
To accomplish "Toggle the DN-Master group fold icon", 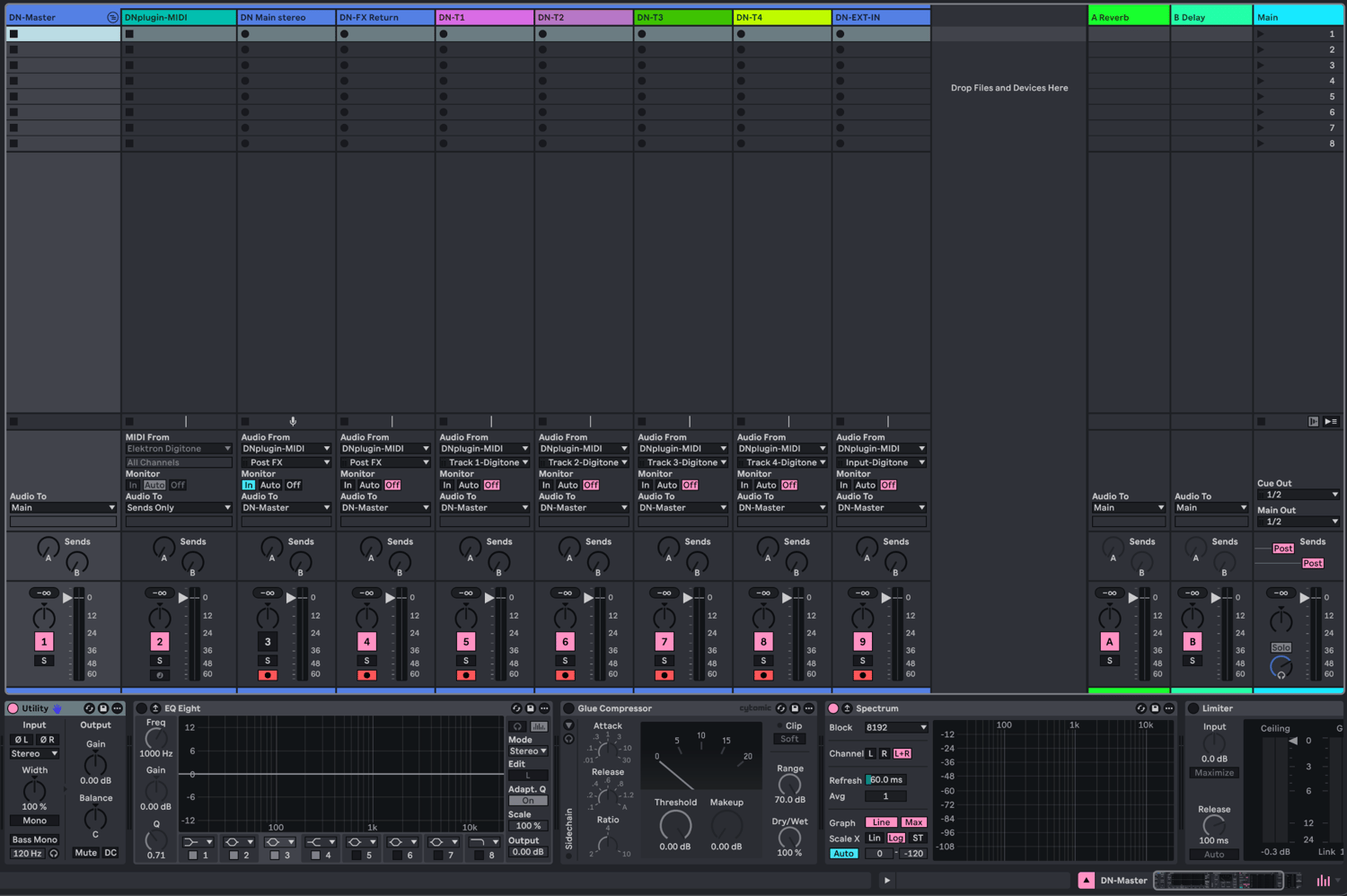I will click(x=112, y=17).
